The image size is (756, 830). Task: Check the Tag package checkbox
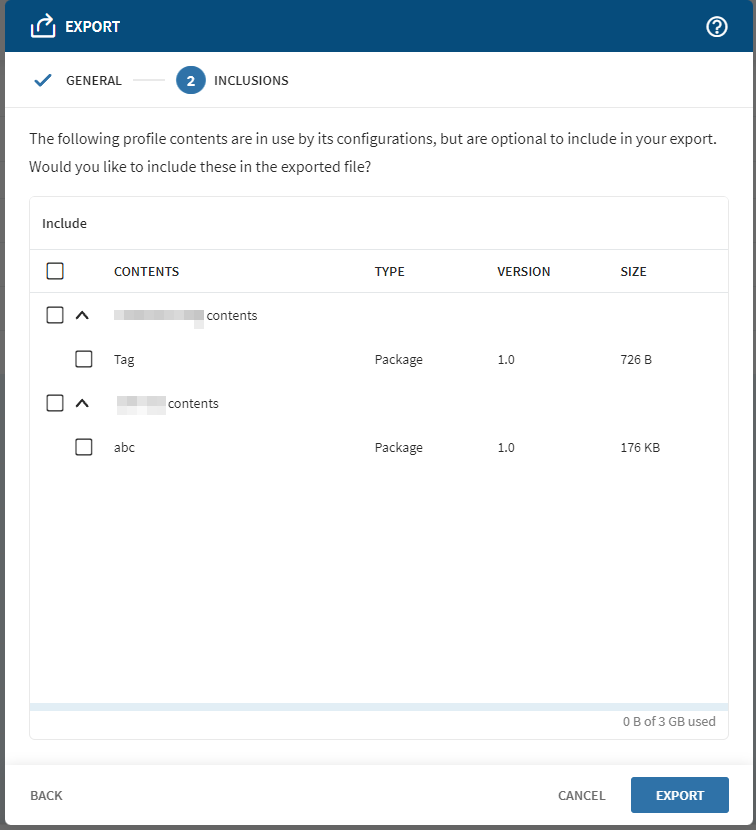coord(84,359)
